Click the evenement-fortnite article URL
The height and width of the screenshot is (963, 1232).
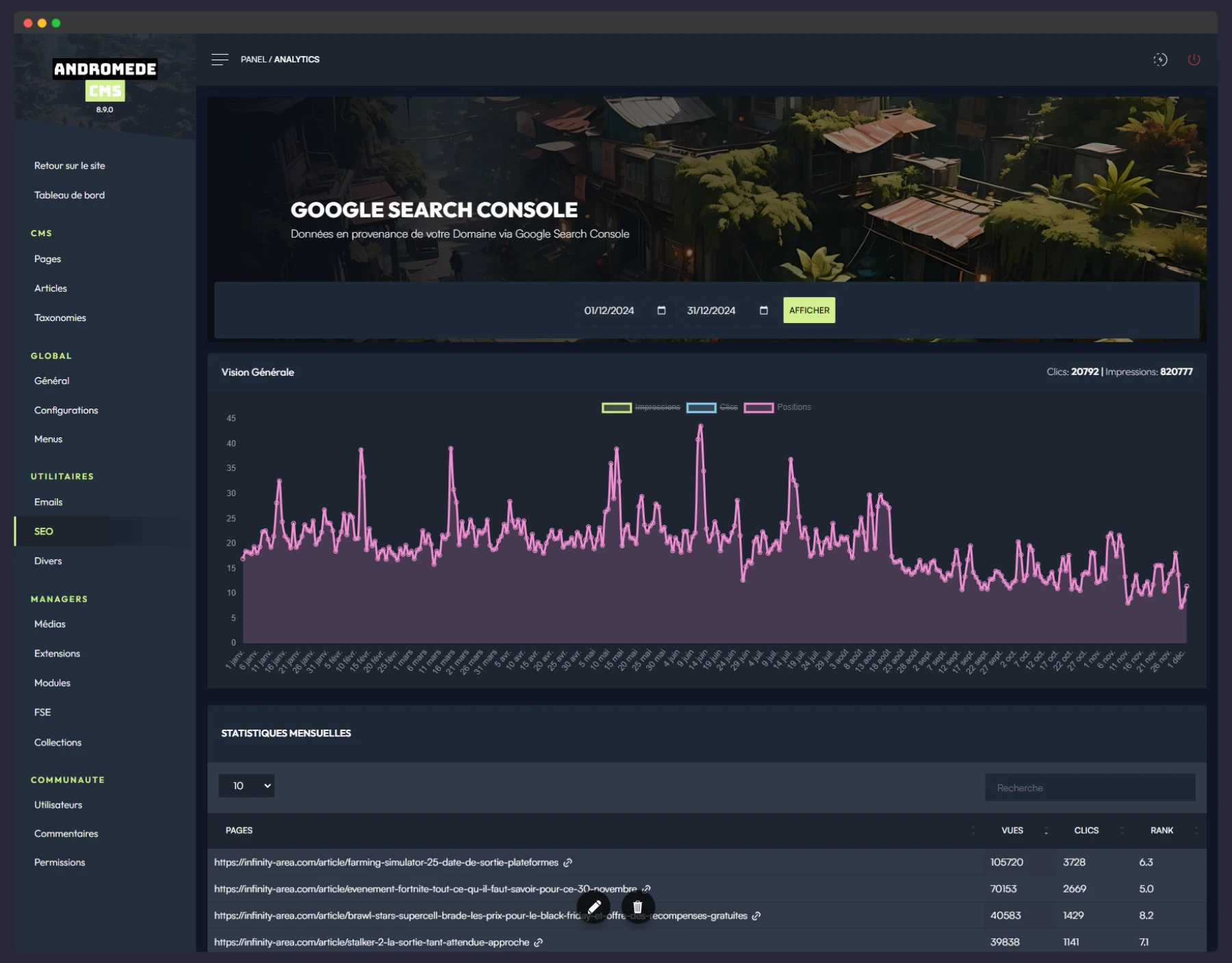[426, 889]
